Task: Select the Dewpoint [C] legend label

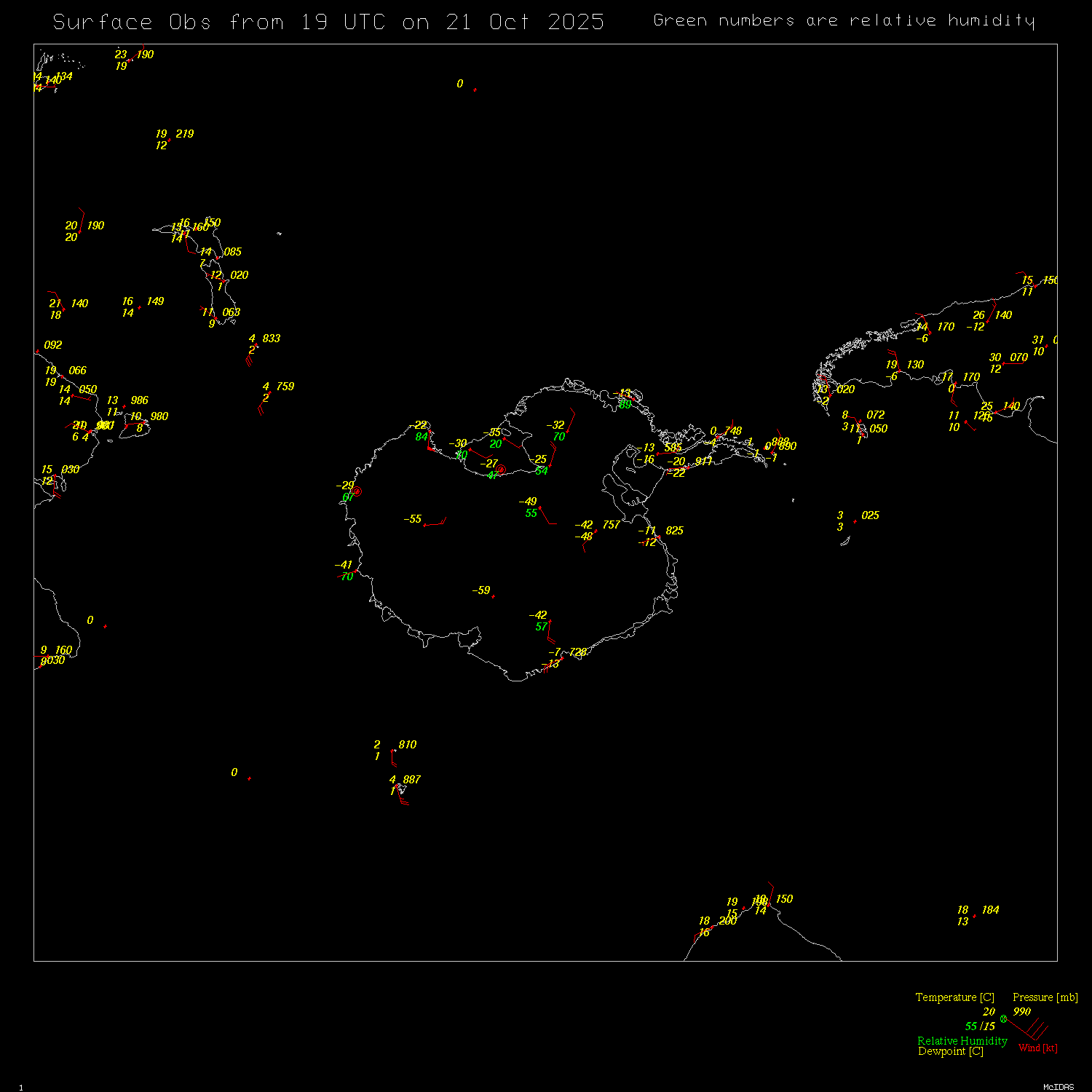Action: [950, 1051]
